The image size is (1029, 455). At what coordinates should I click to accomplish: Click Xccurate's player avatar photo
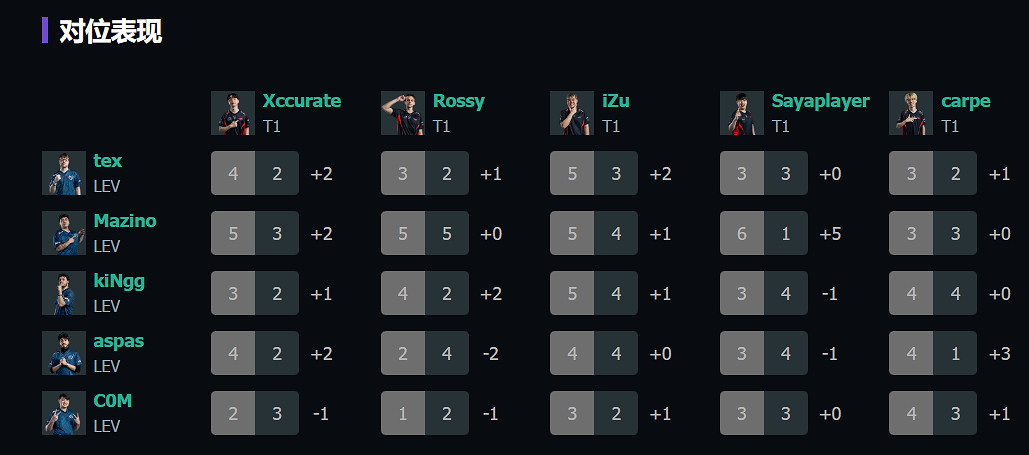(233, 113)
